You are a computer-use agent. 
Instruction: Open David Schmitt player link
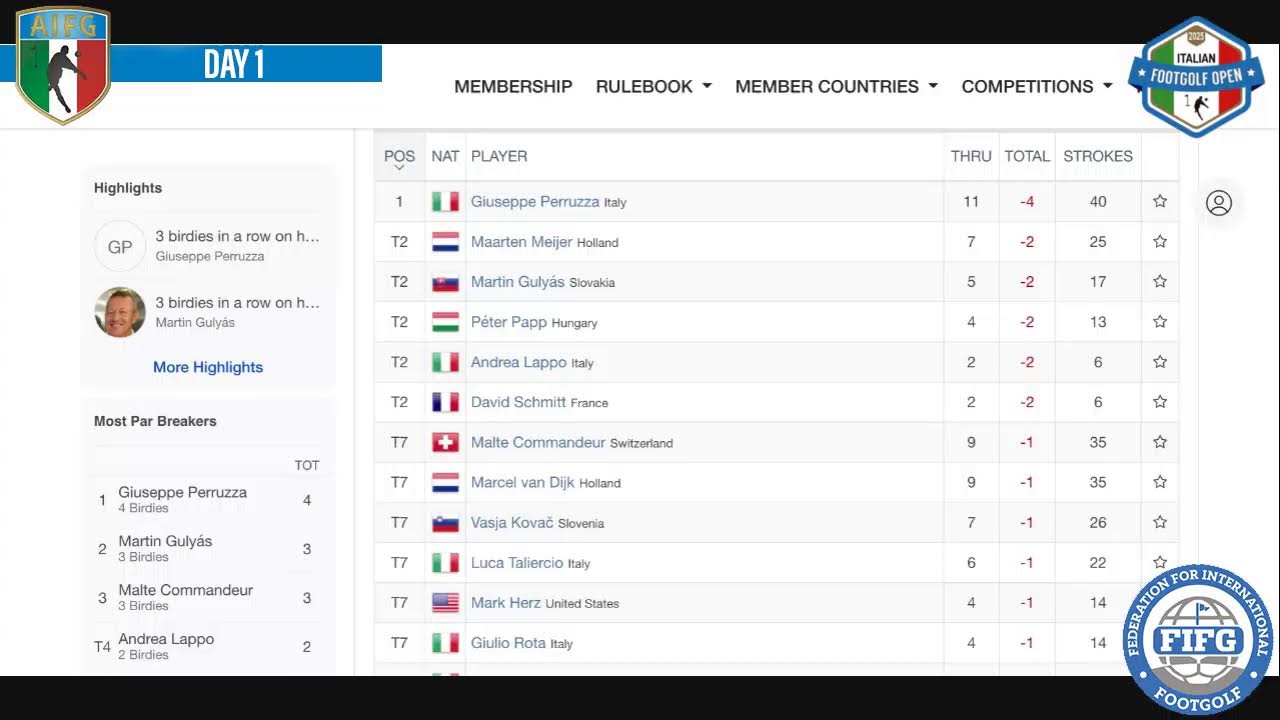(x=518, y=402)
